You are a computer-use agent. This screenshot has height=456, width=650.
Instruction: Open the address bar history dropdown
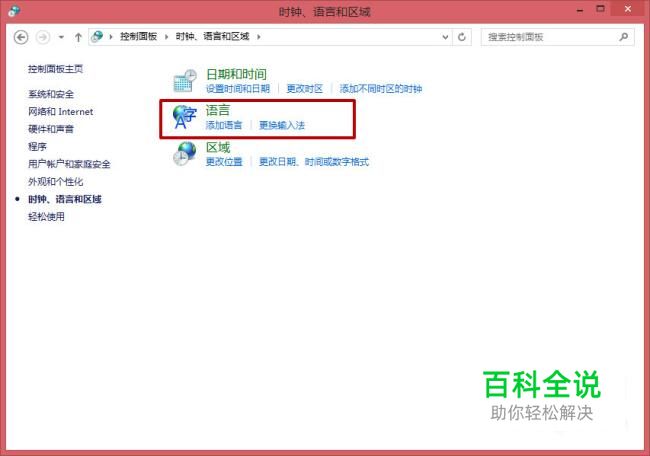point(445,37)
